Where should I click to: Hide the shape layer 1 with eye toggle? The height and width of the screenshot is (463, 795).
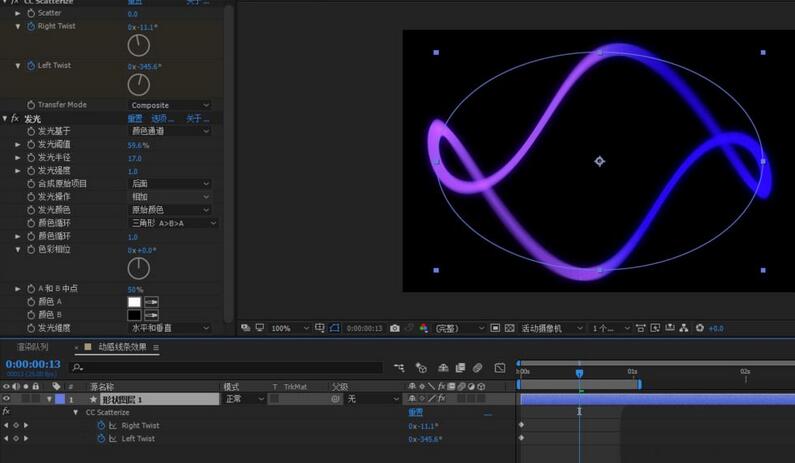click(6, 399)
